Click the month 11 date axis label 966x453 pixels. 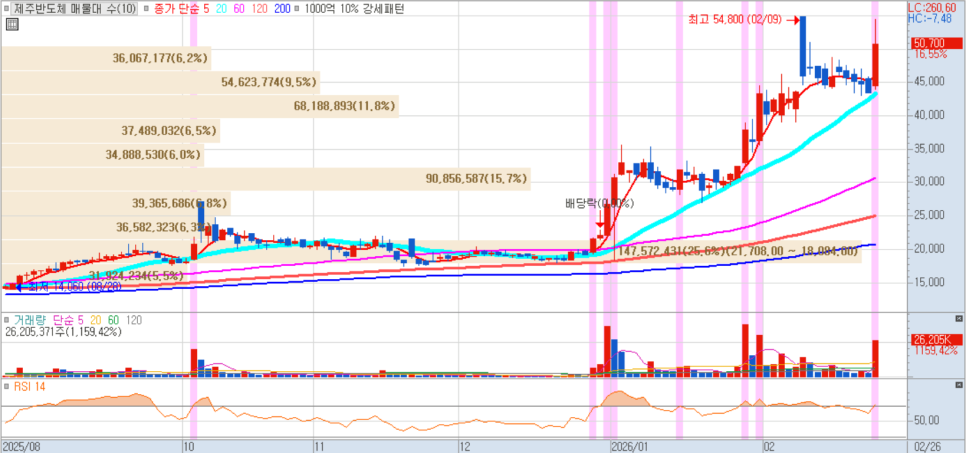pyautogui.click(x=319, y=446)
